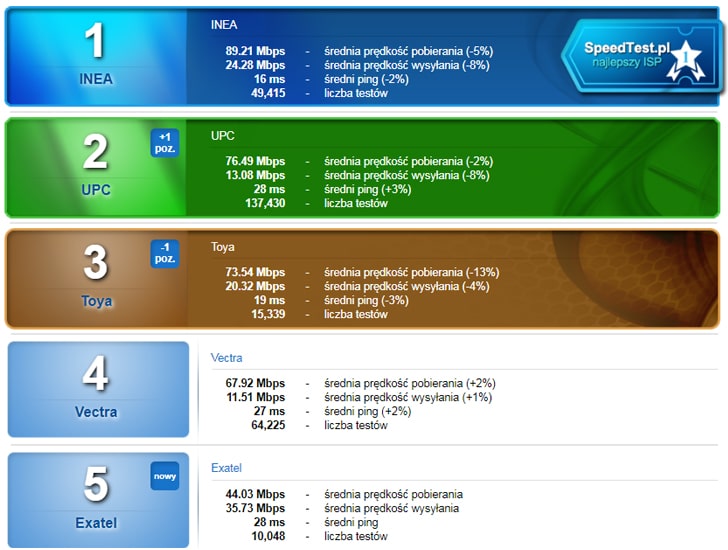Select the 24.28 Mbps value

[255, 65]
